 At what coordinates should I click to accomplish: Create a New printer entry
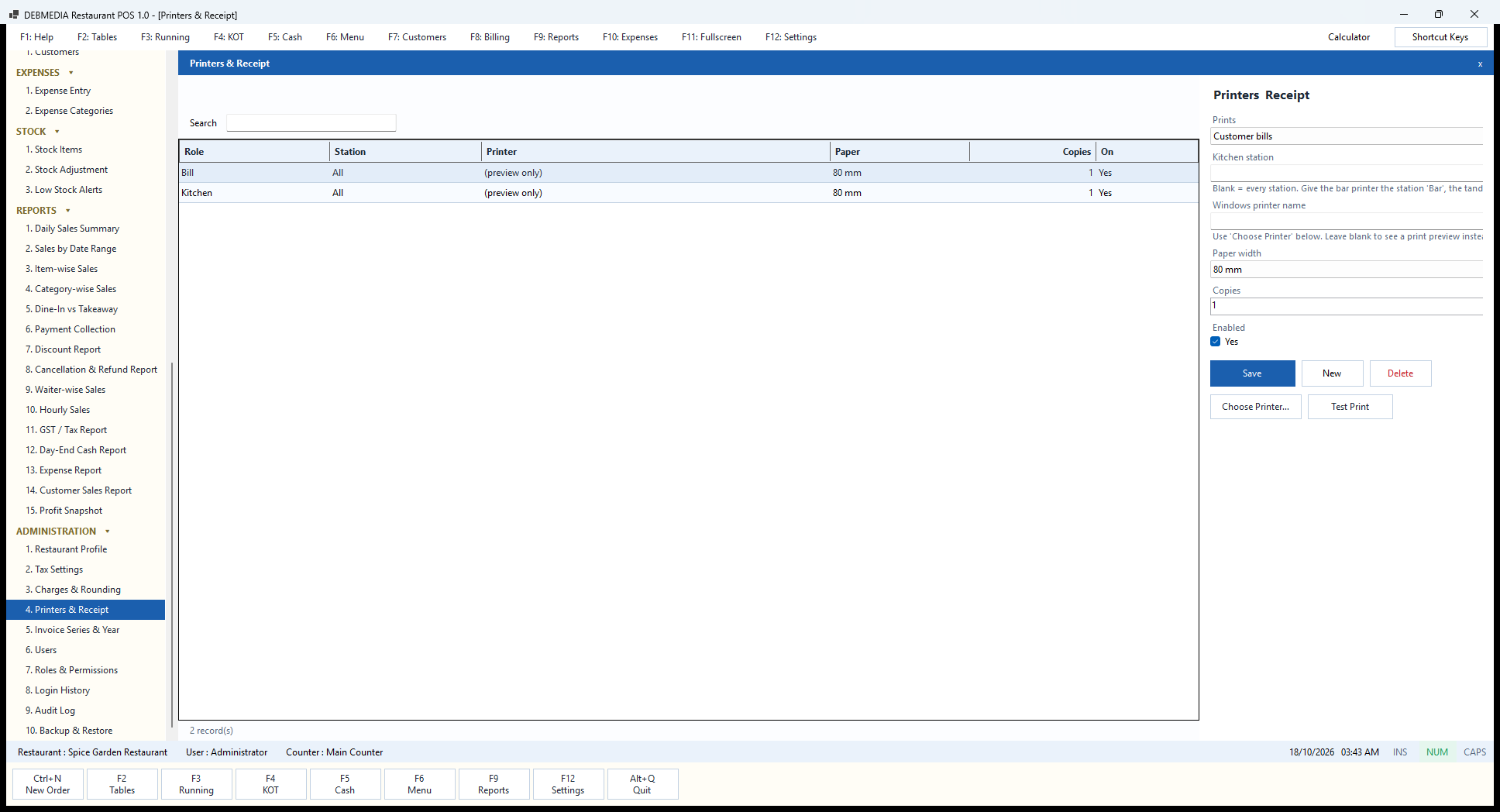tap(1332, 373)
